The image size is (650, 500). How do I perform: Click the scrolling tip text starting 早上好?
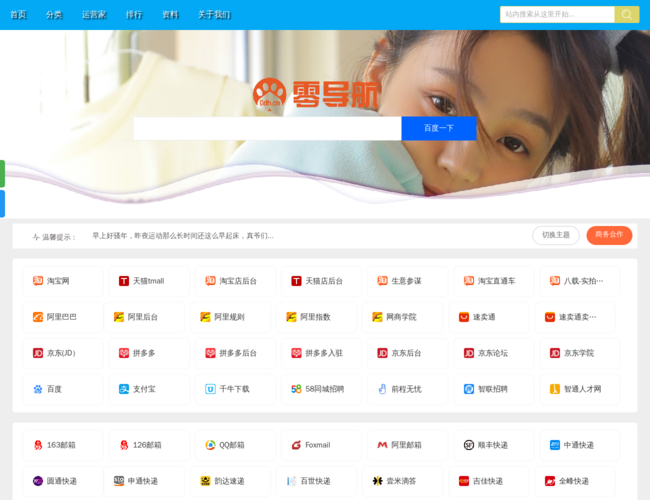click(x=183, y=236)
